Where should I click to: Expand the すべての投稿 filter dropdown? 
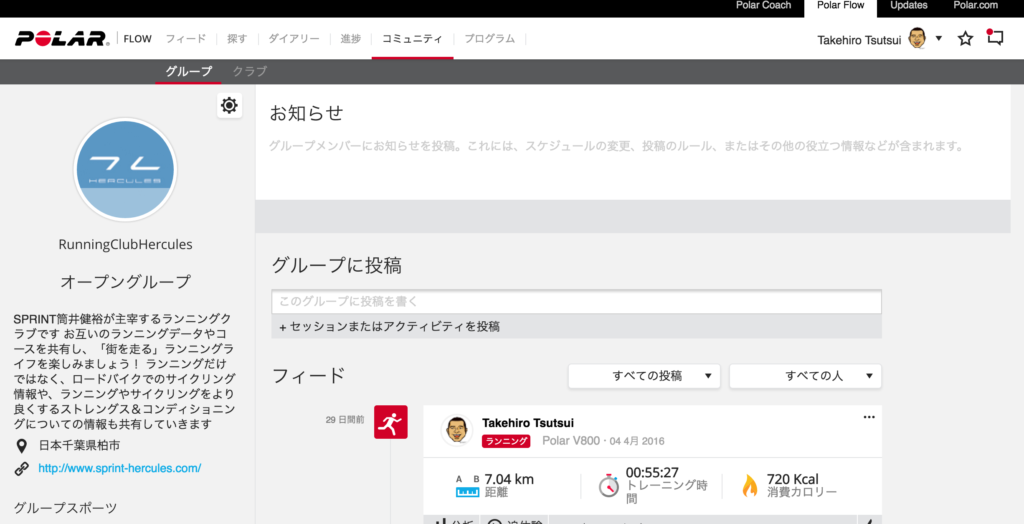click(645, 376)
